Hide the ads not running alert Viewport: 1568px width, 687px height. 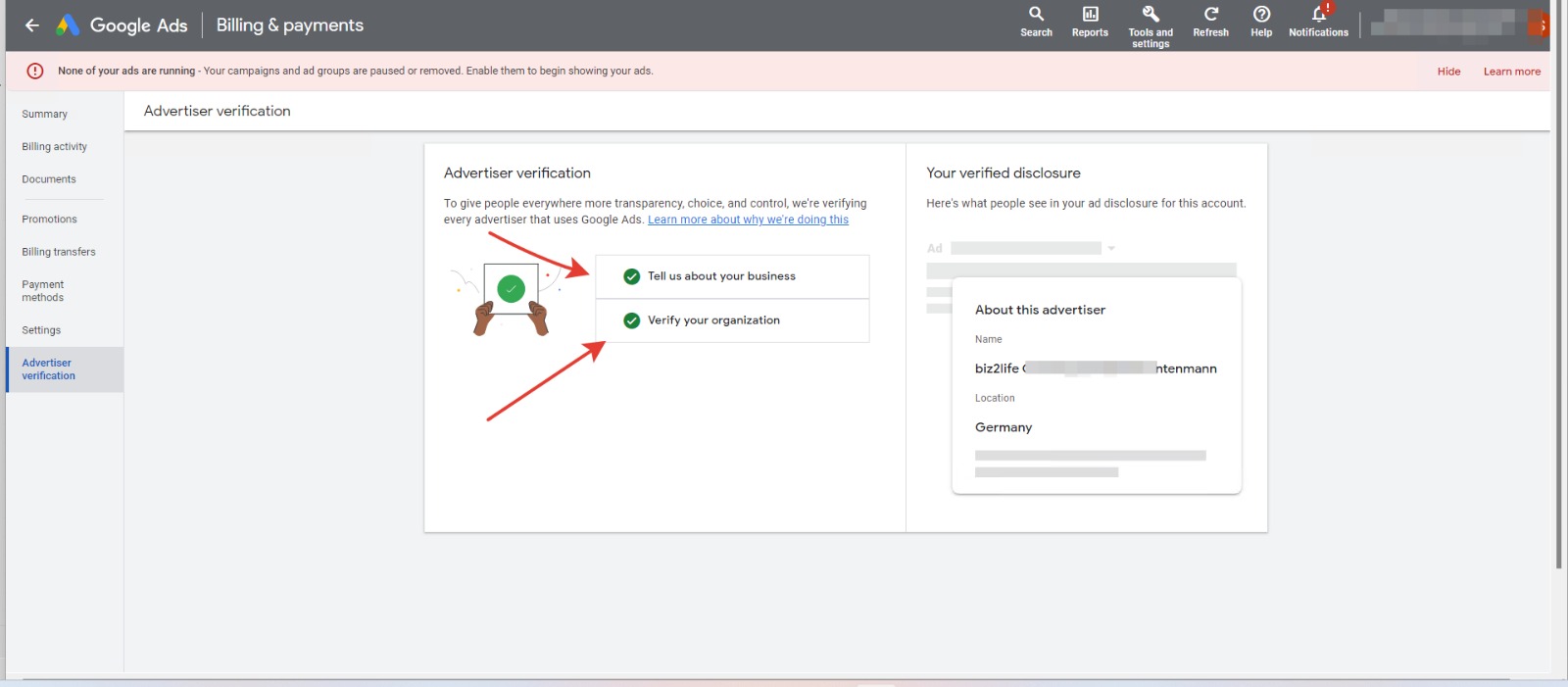1448,72
